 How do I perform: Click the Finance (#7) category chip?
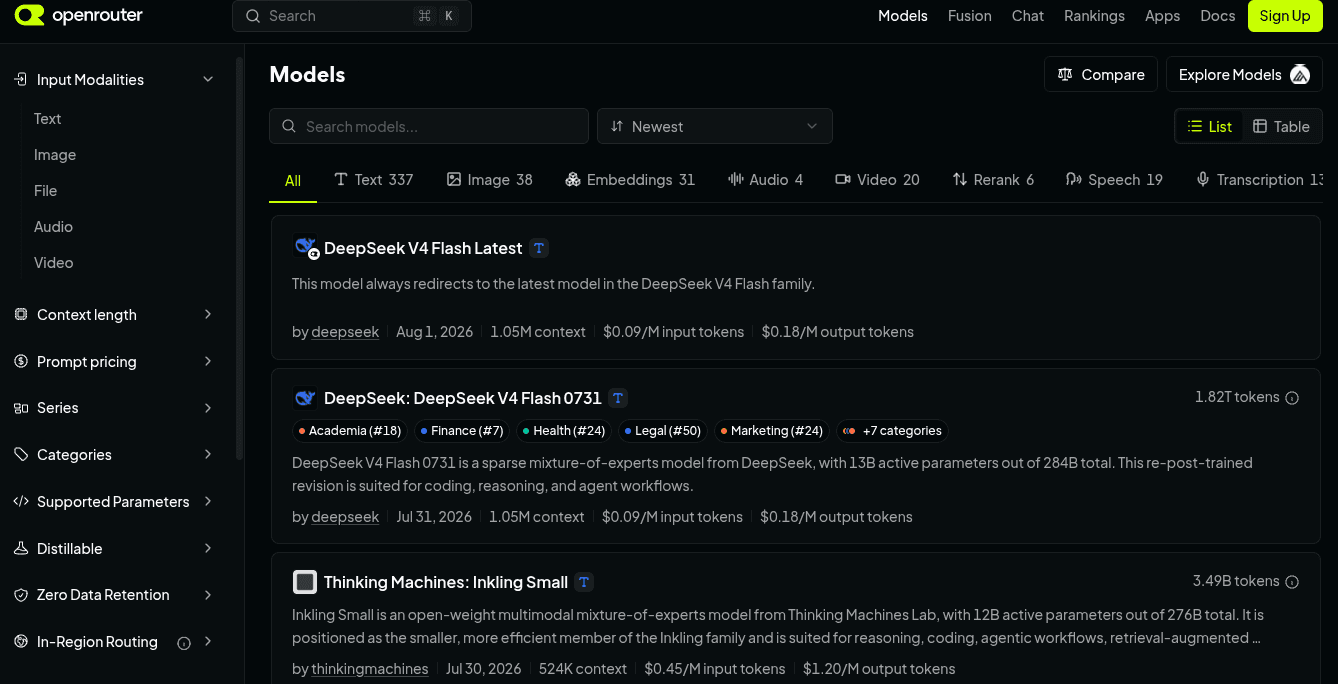point(461,431)
